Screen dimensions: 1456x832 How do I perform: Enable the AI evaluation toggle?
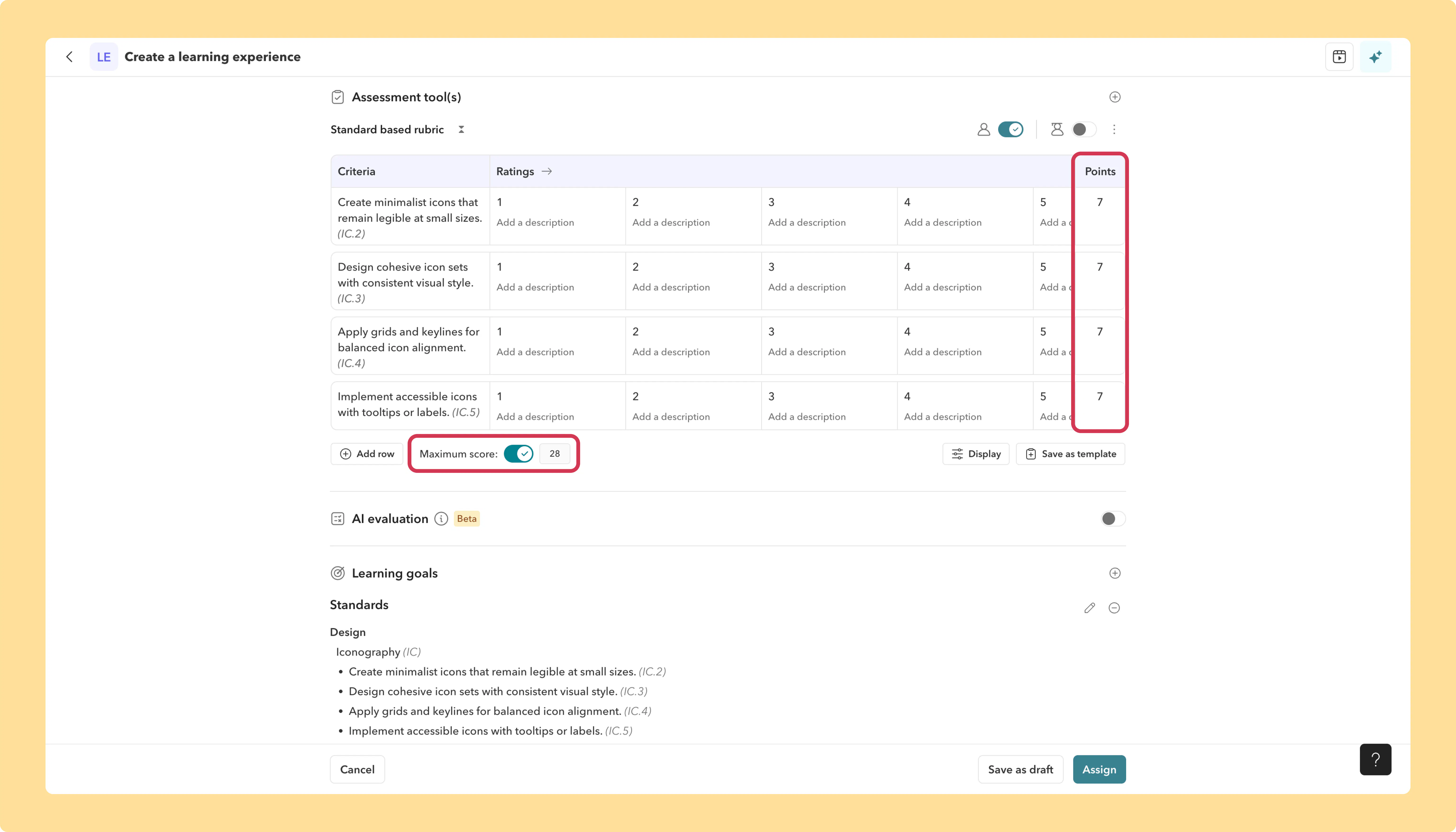1113,519
